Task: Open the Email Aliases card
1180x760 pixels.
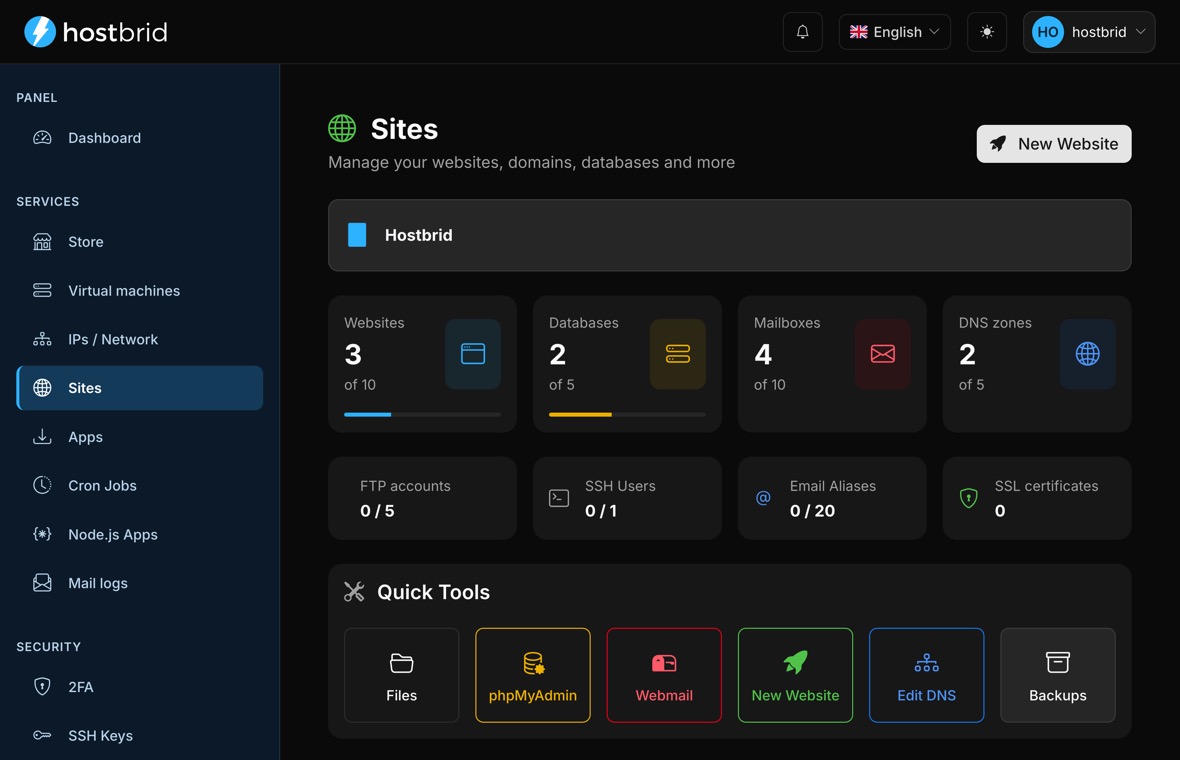Action: (832, 498)
